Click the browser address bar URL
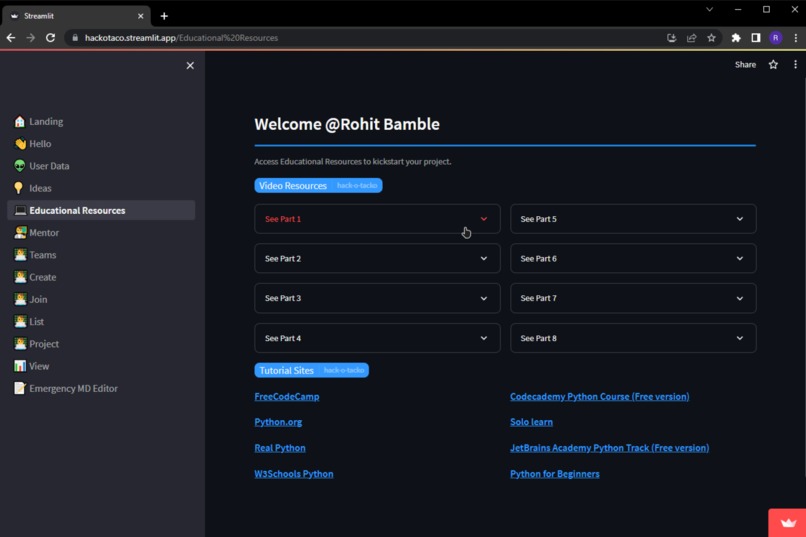The height and width of the screenshot is (537, 806). tap(181, 38)
